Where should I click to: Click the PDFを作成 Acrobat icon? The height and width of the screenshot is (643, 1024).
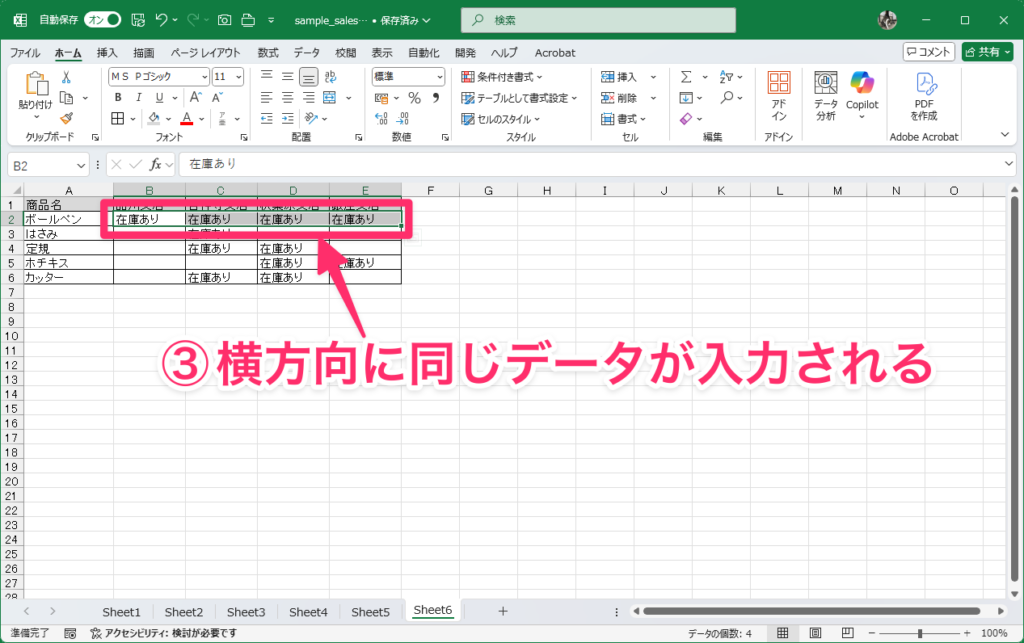tap(924, 94)
